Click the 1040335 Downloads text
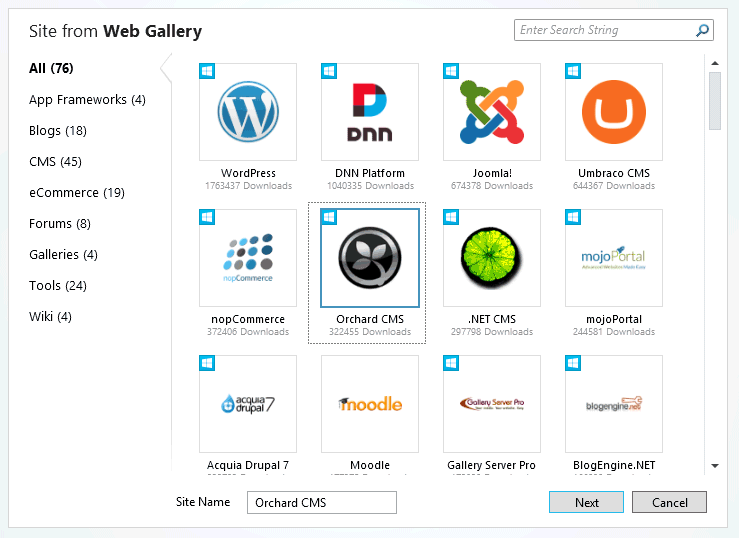Viewport: 739px width, 538px height. pyautogui.click(x=370, y=186)
